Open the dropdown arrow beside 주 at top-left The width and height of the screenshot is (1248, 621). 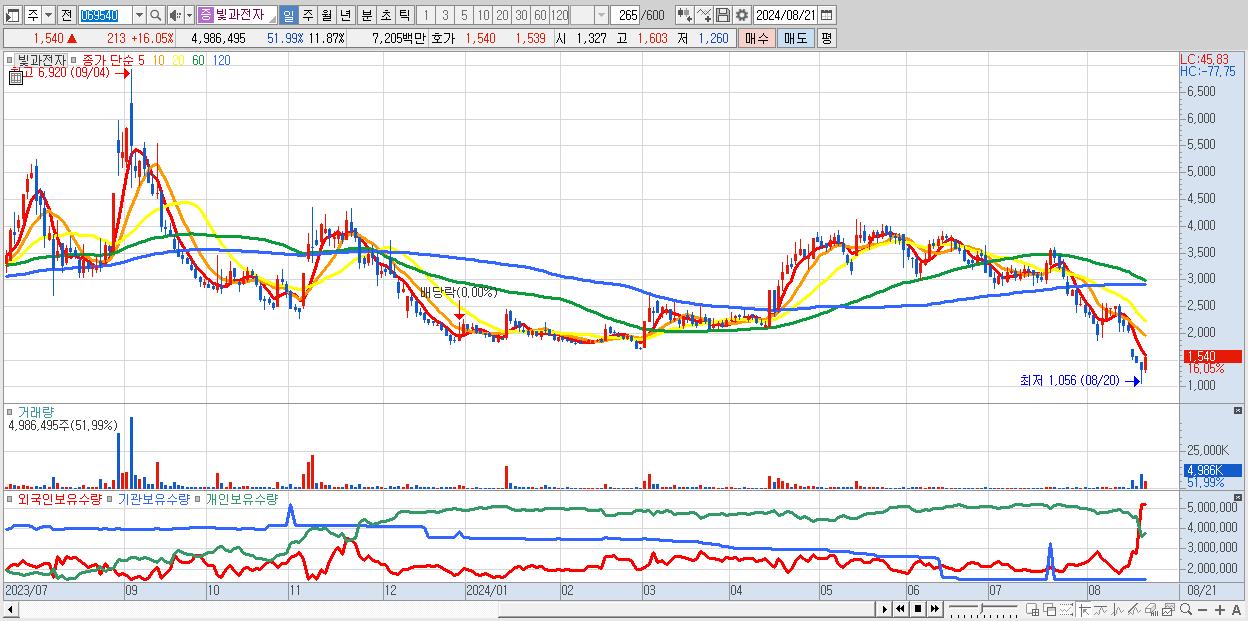tap(48, 15)
